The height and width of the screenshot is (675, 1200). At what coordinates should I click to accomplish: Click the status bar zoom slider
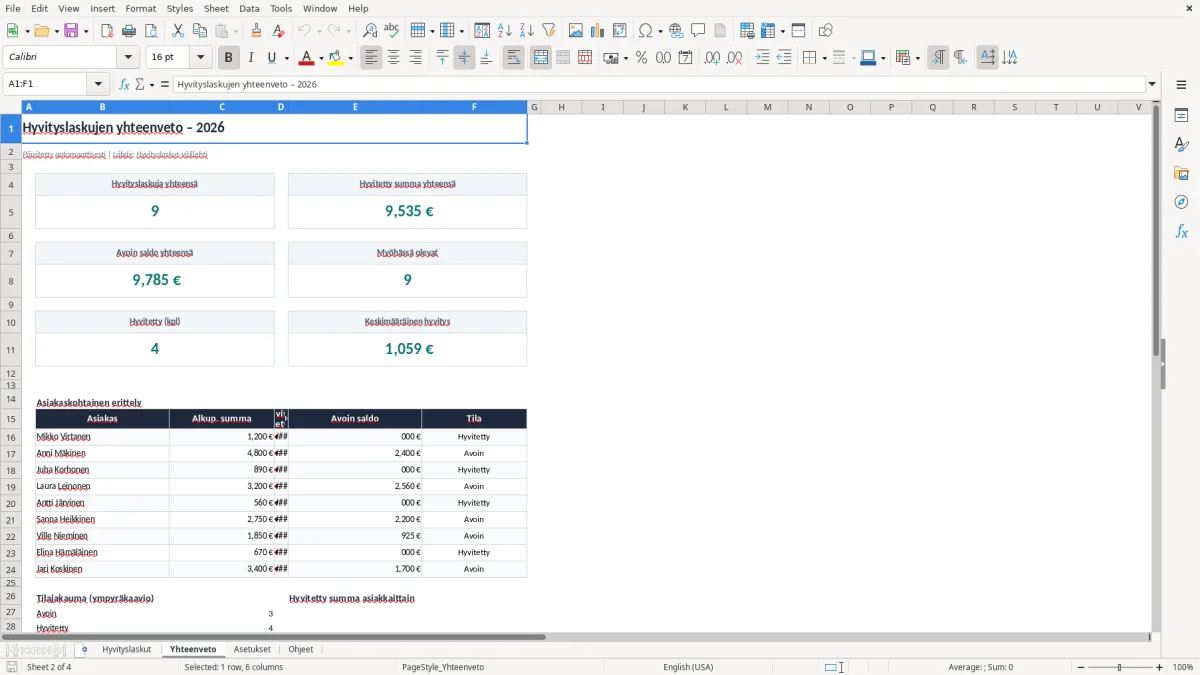[x=1119, y=667]
